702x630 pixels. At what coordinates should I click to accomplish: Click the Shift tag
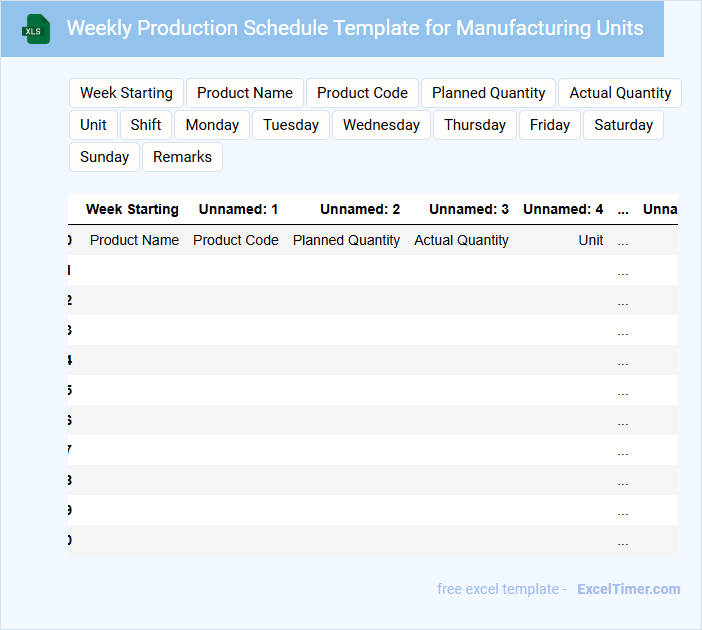(146, 125)
